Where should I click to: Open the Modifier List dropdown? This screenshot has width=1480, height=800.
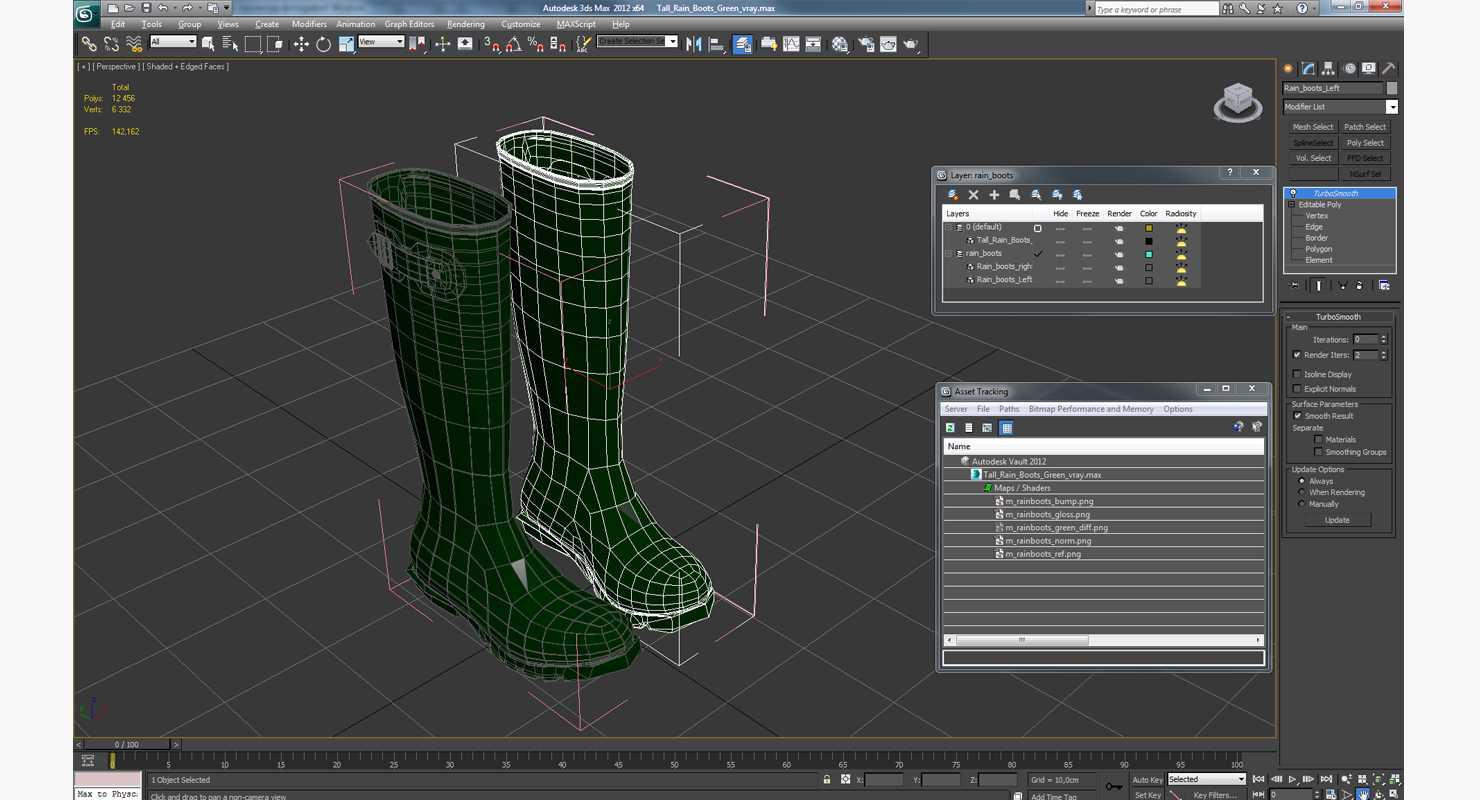click(x=1391, y=107)
